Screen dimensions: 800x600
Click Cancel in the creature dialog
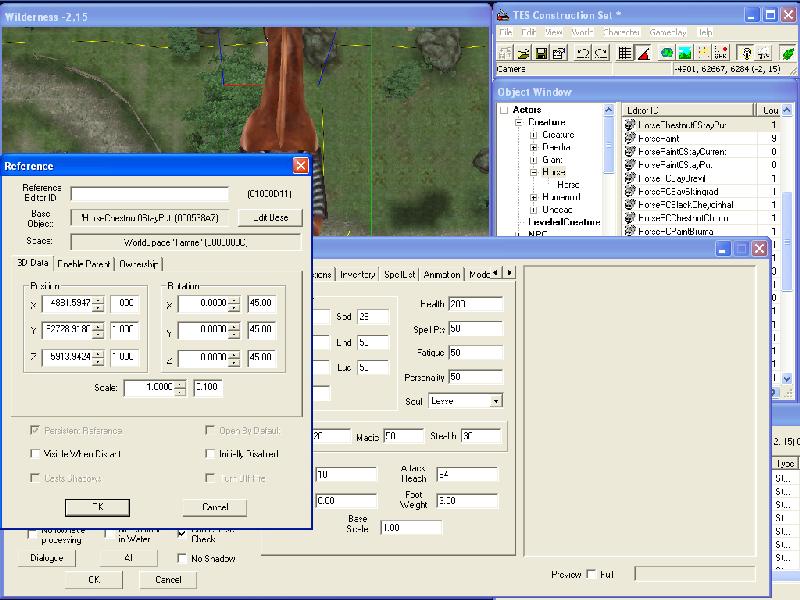(x=168, y=580)
